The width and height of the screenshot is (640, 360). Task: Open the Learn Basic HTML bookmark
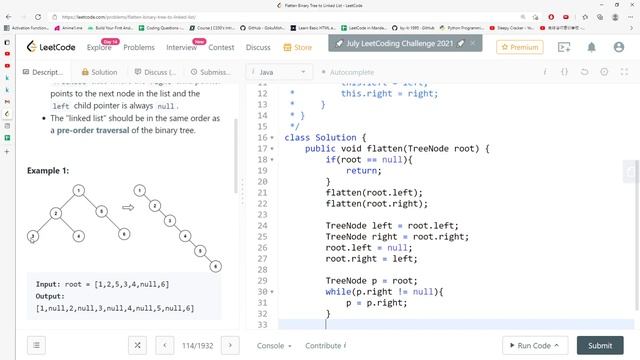point(313,28)
